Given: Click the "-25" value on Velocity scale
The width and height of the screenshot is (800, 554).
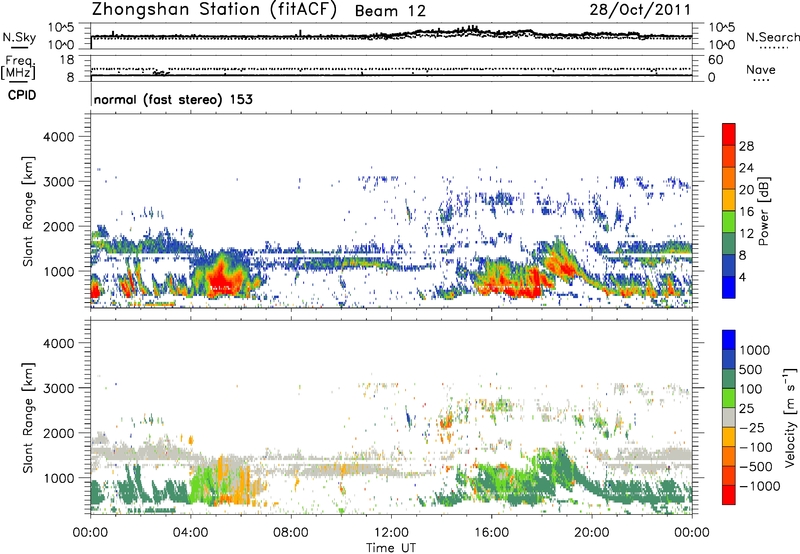Looking at the screenshot, I should [752, 428].
